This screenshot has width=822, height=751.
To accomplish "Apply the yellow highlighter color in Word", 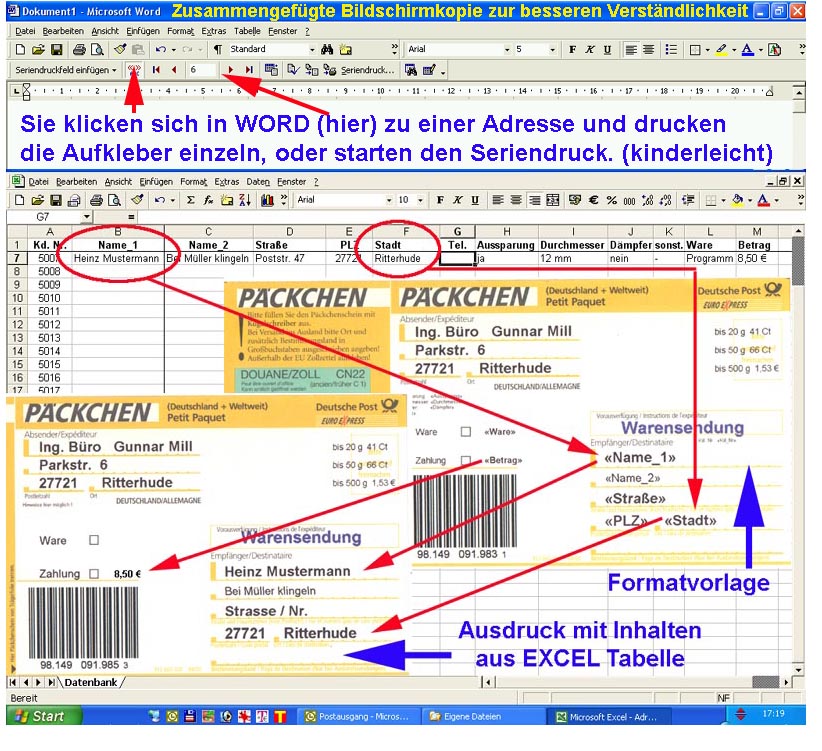I will [721, 50].
